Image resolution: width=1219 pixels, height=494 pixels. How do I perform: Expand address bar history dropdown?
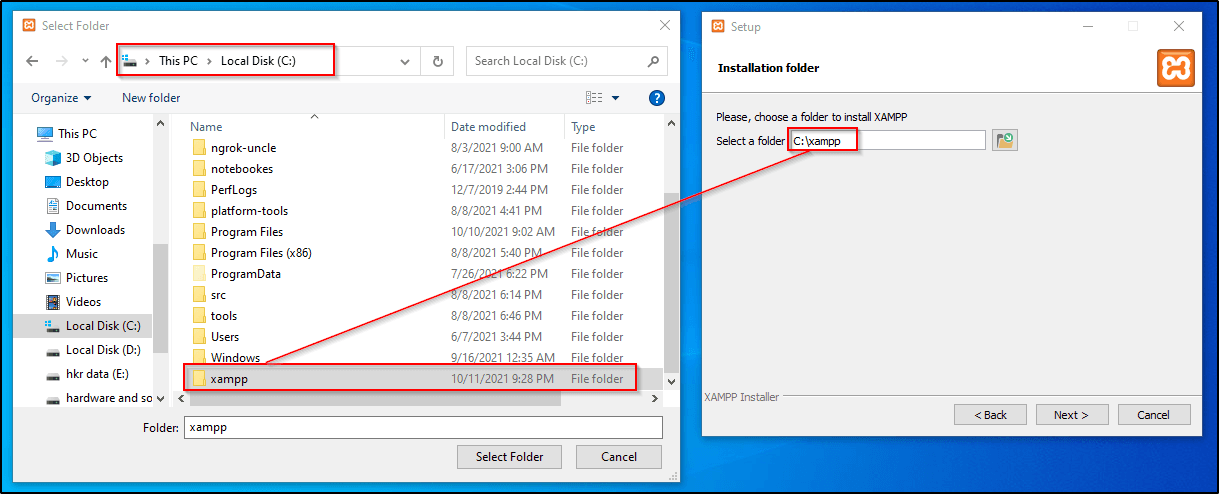pyautogui.click(x=405, y=61)
